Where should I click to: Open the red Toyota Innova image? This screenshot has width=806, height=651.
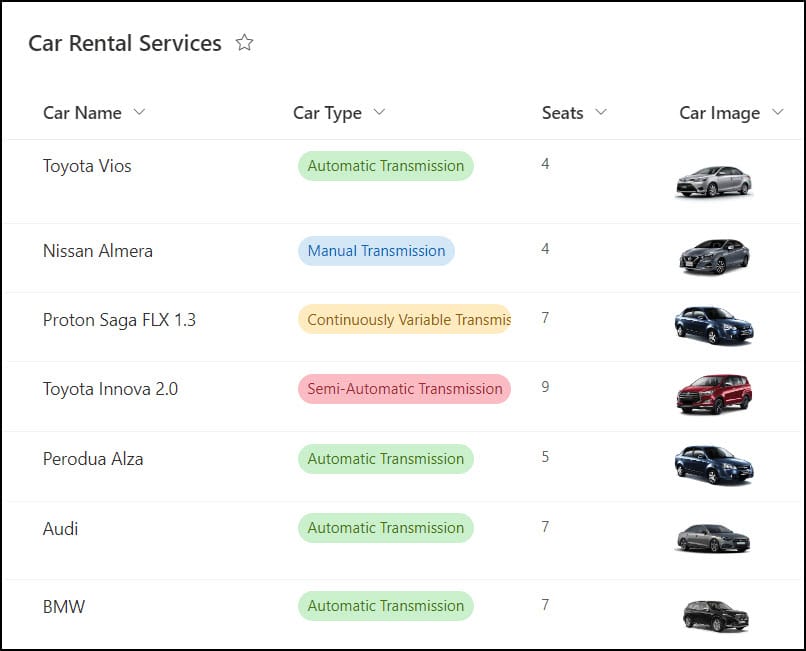pos(714,394)
